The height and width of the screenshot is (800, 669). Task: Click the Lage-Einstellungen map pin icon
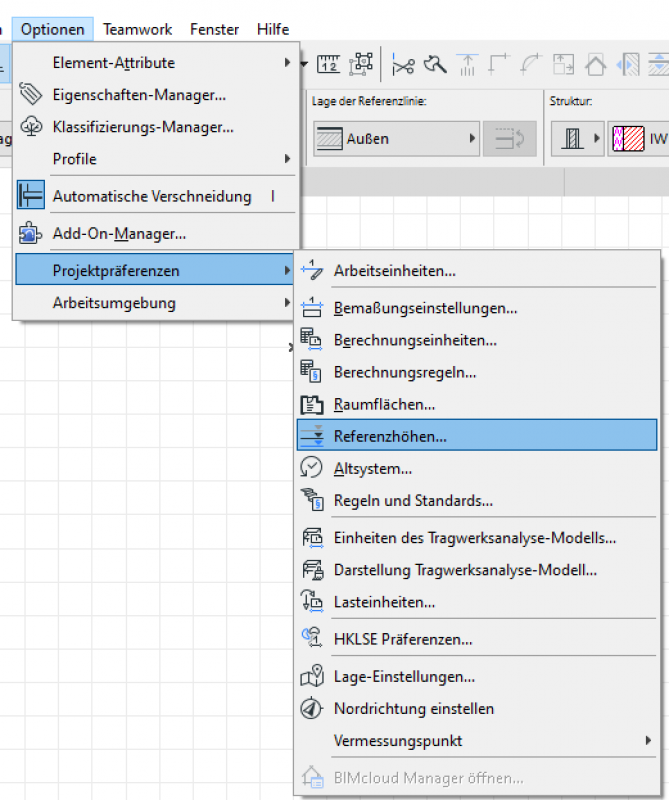(x=312, y=677)
